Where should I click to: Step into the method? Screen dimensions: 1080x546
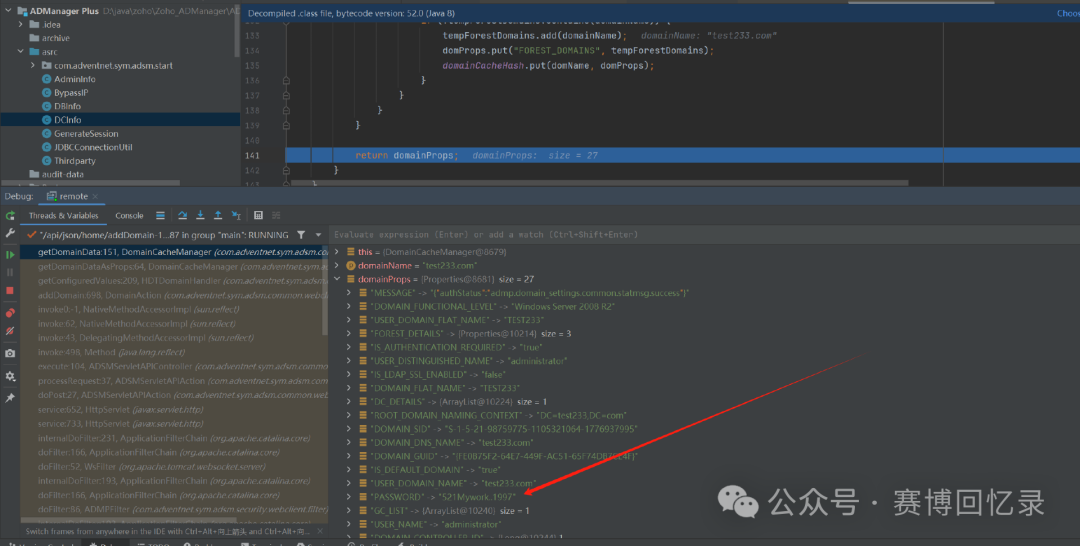[x=200, y=216]
